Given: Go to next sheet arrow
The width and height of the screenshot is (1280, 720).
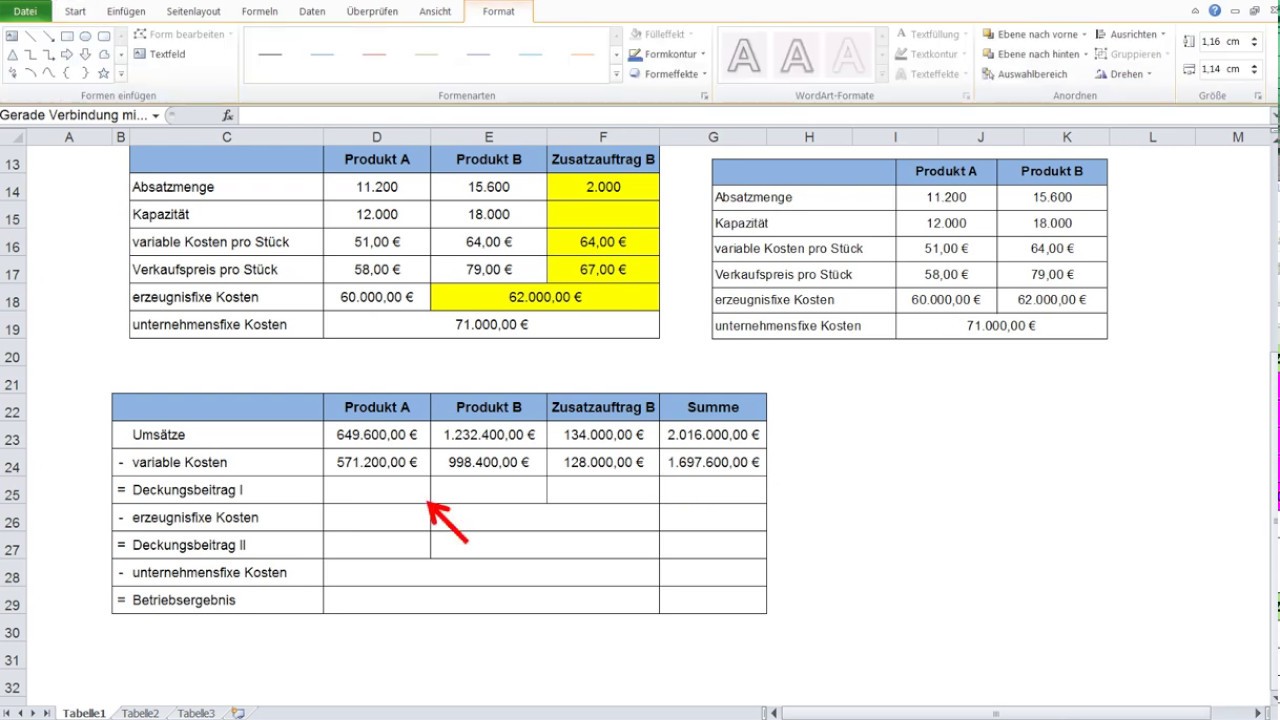Looking at the screenshot, I should tap(33, 713).
